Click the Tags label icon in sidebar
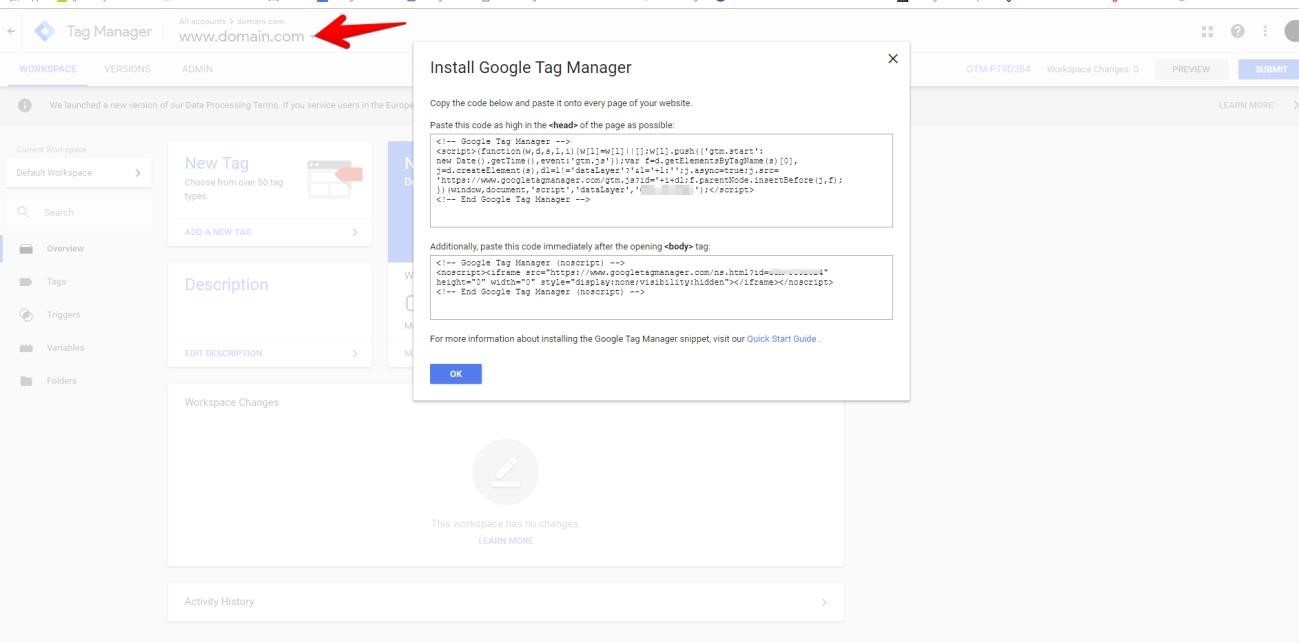This screenshot has height=643, width=1299. (x=26, y=282)
